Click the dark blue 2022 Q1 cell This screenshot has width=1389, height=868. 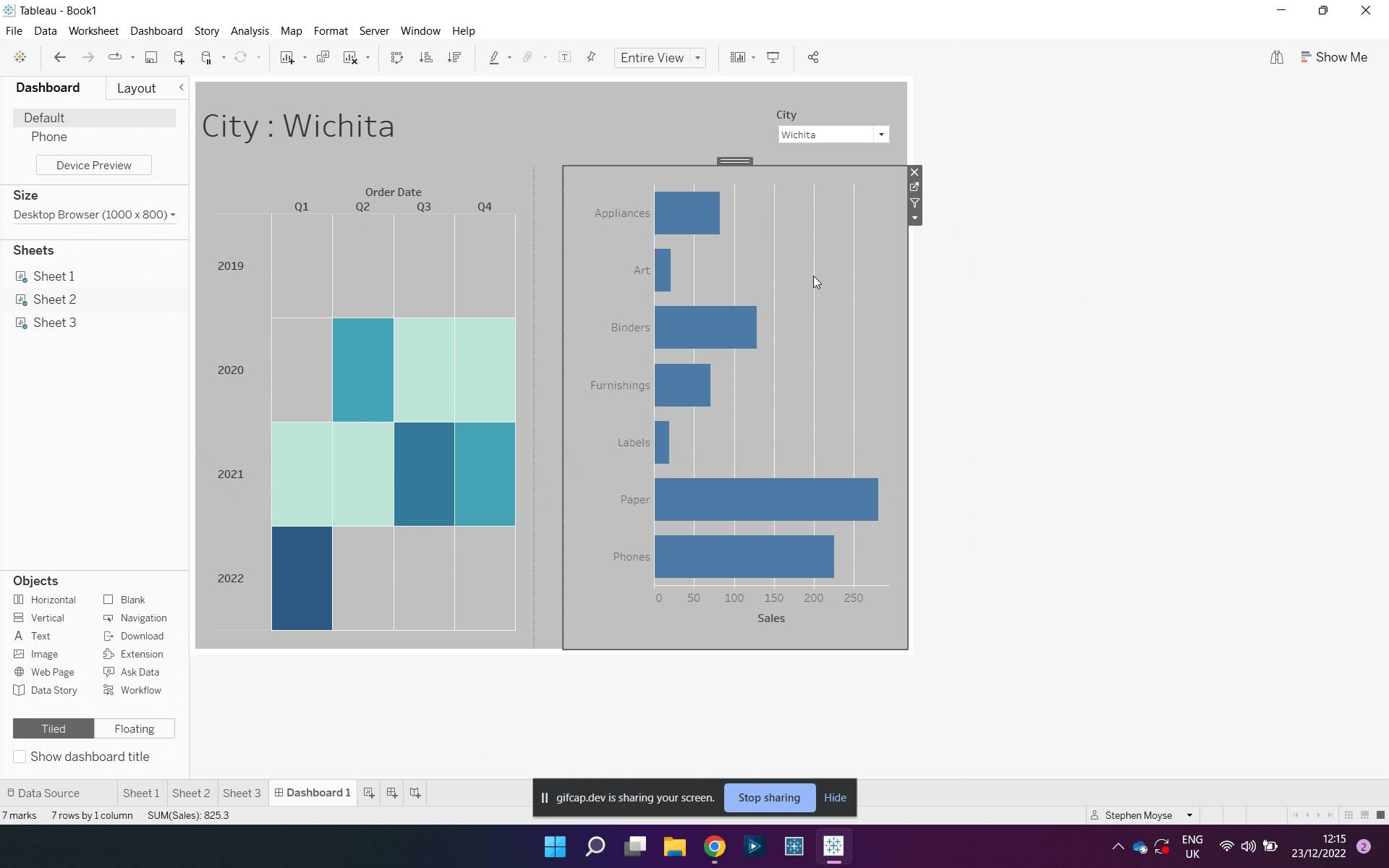[x=302, y=578]
